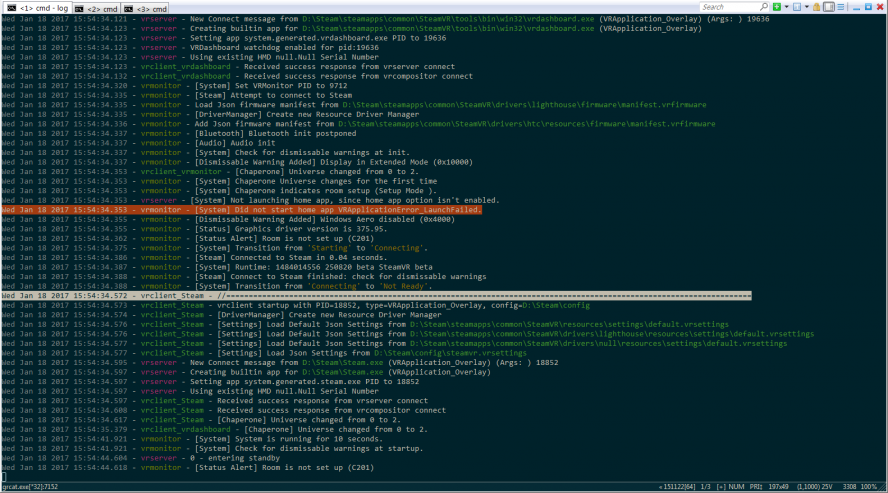Image resolution: width=888 pixels, height=493 pixels.
Task: Click the green New Console plus icon
Action: [x=778, y=7]
